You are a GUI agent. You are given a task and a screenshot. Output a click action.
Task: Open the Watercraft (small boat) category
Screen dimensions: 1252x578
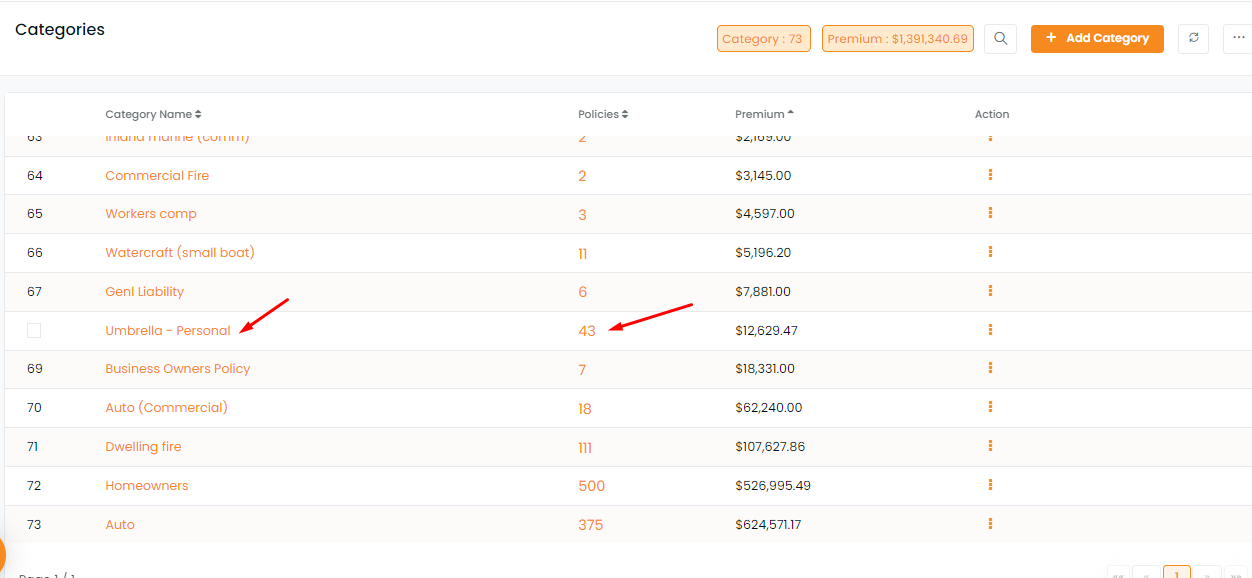coord(180,253)
